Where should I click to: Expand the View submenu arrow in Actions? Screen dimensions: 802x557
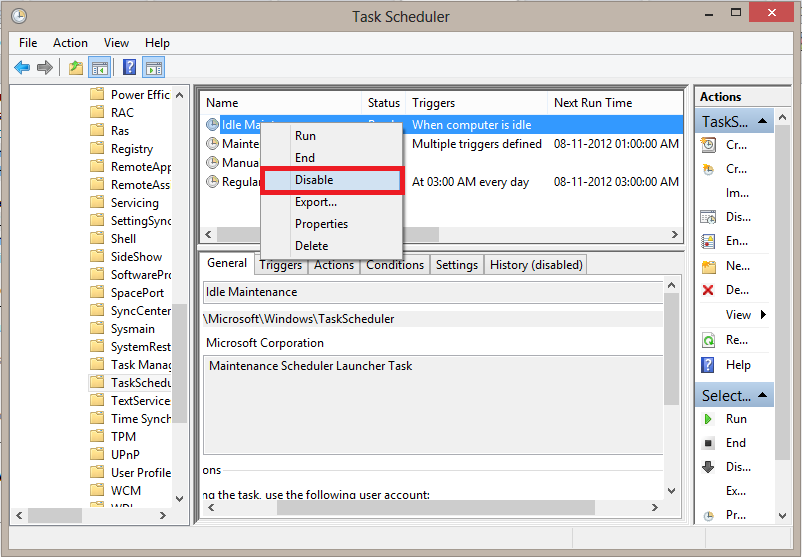(763, 315)
